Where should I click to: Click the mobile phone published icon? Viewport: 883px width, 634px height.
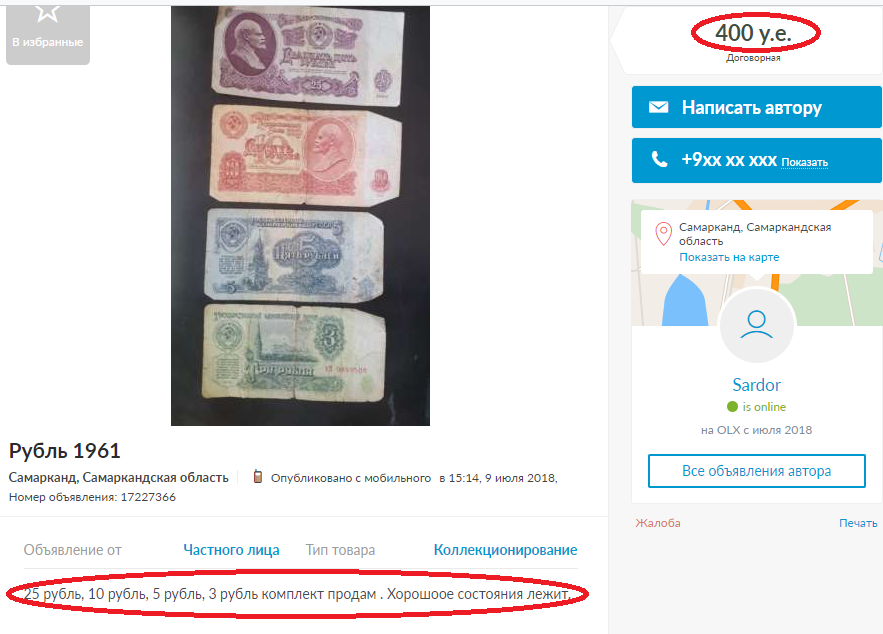tap(257, 477)
